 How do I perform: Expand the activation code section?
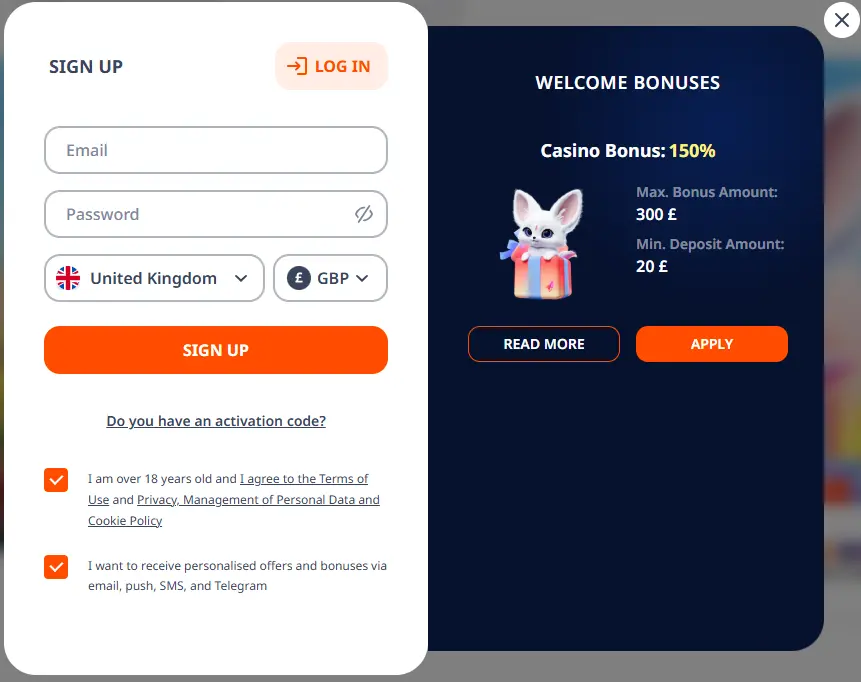[215, 420]
